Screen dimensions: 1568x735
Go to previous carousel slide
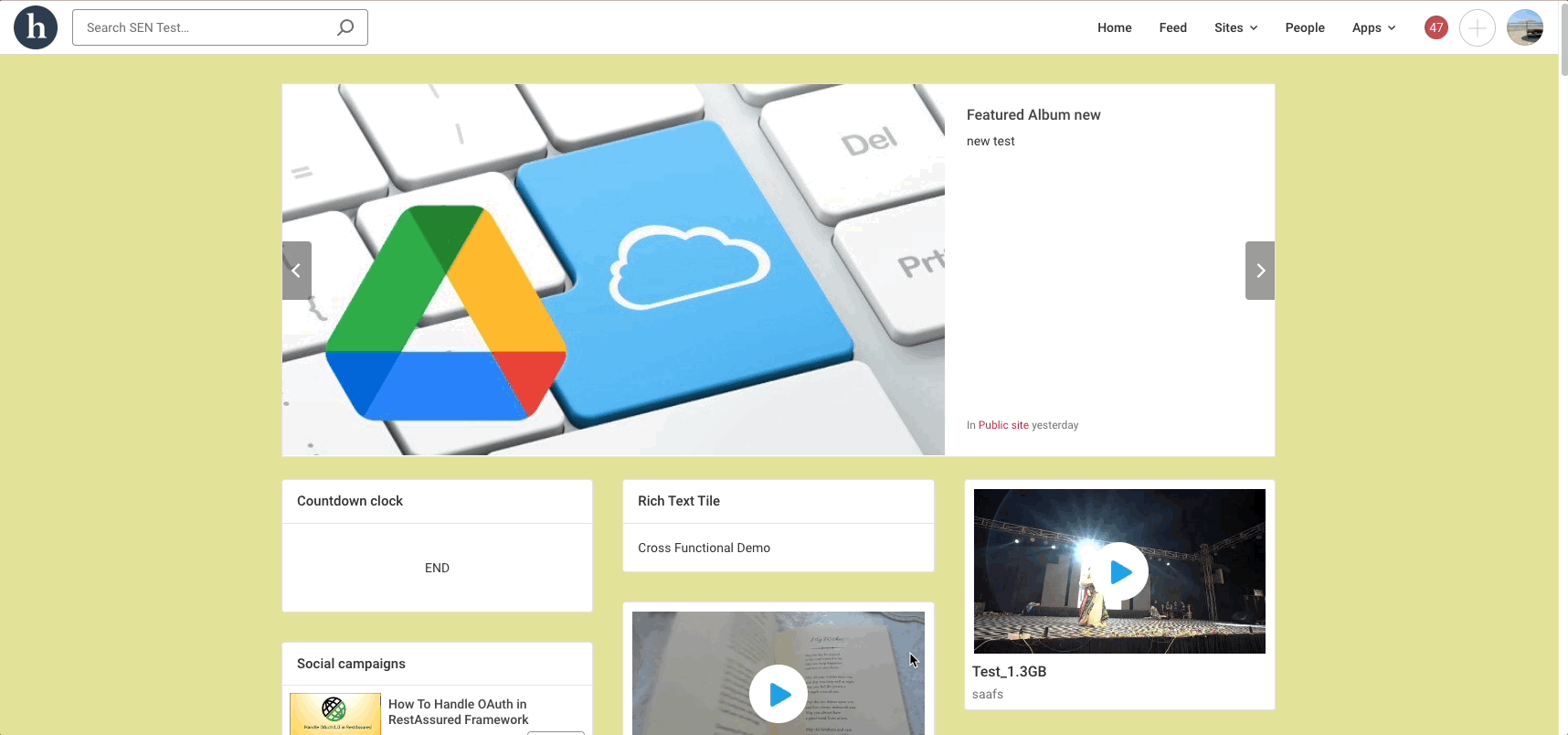tap(297, 271)
